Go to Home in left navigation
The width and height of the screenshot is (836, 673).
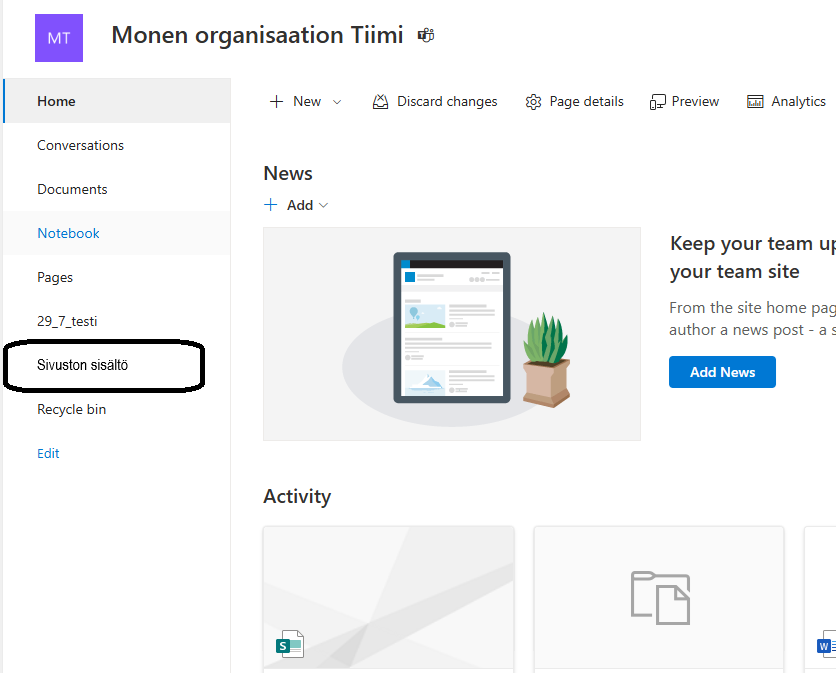56,101
